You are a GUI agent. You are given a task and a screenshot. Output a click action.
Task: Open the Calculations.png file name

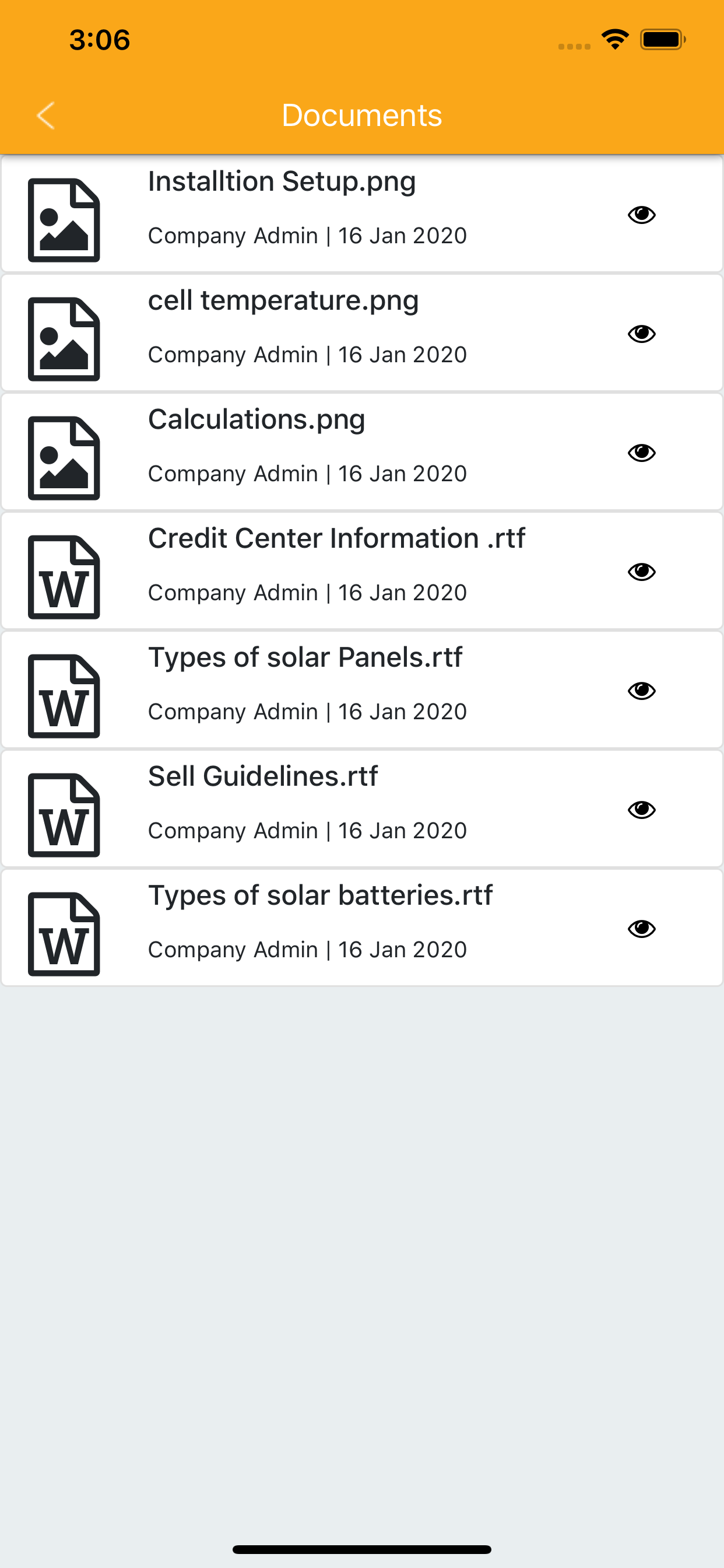[256, 421]
